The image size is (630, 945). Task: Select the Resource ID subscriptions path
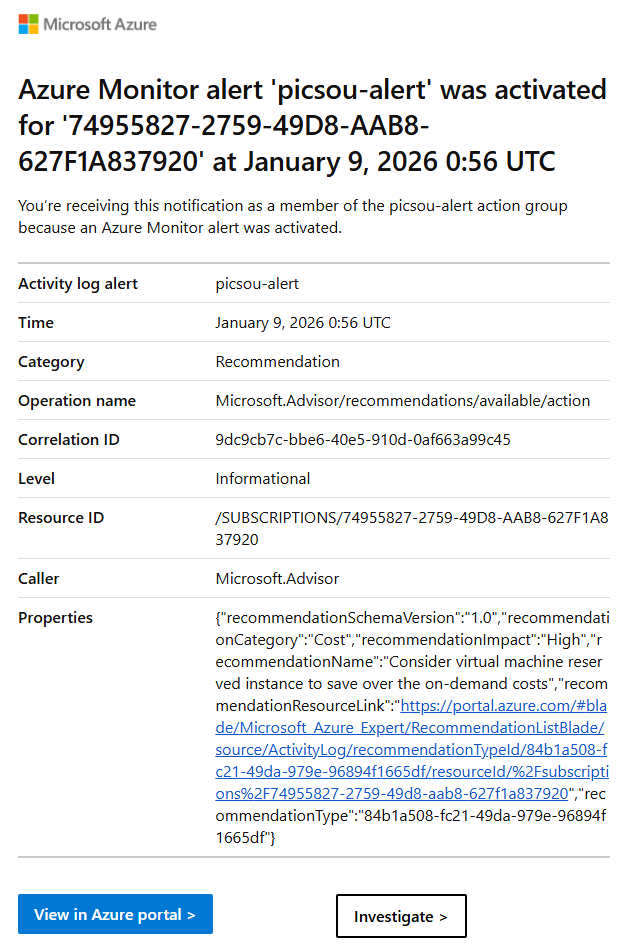[412, 528]
